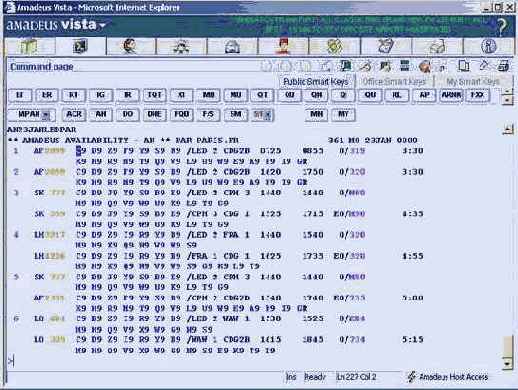Image resolution: width=518 pixels, height=390 pixels.
Task: Click the help question mark in banner
Action: click(x=502, y=26)
